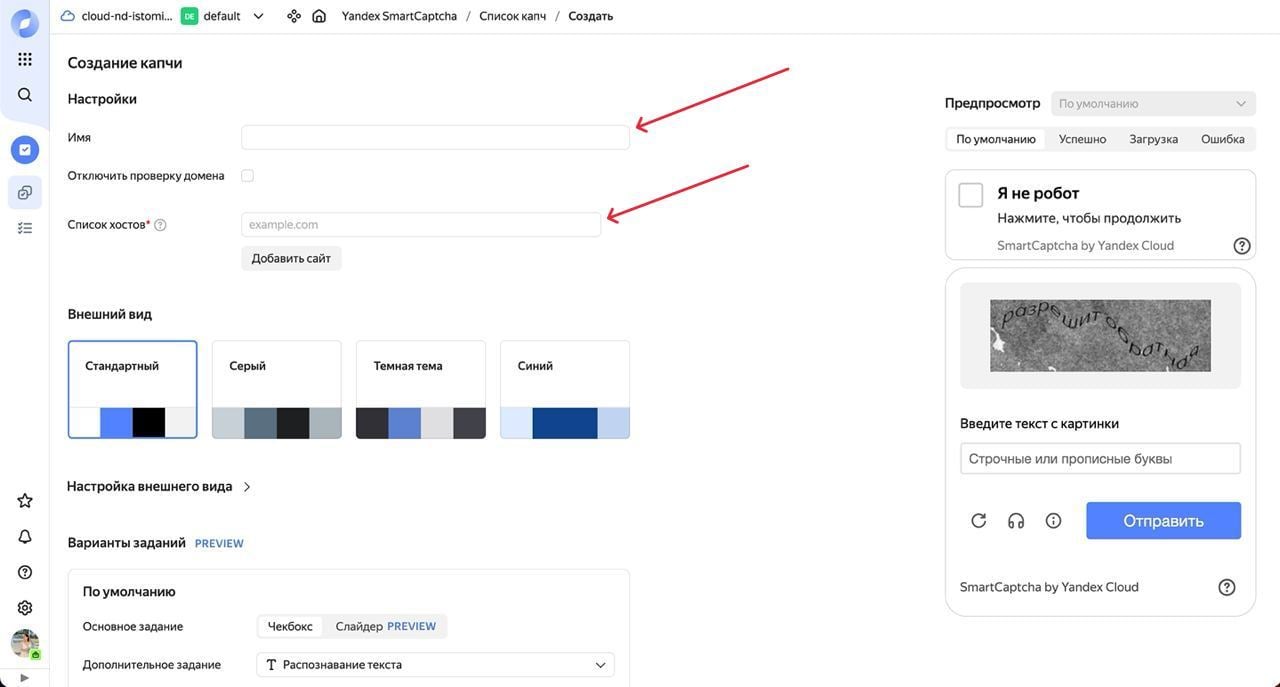Choose the Серый color theme
The width and height of the screenshot is (1280, 687).
(x=277, y=389)
